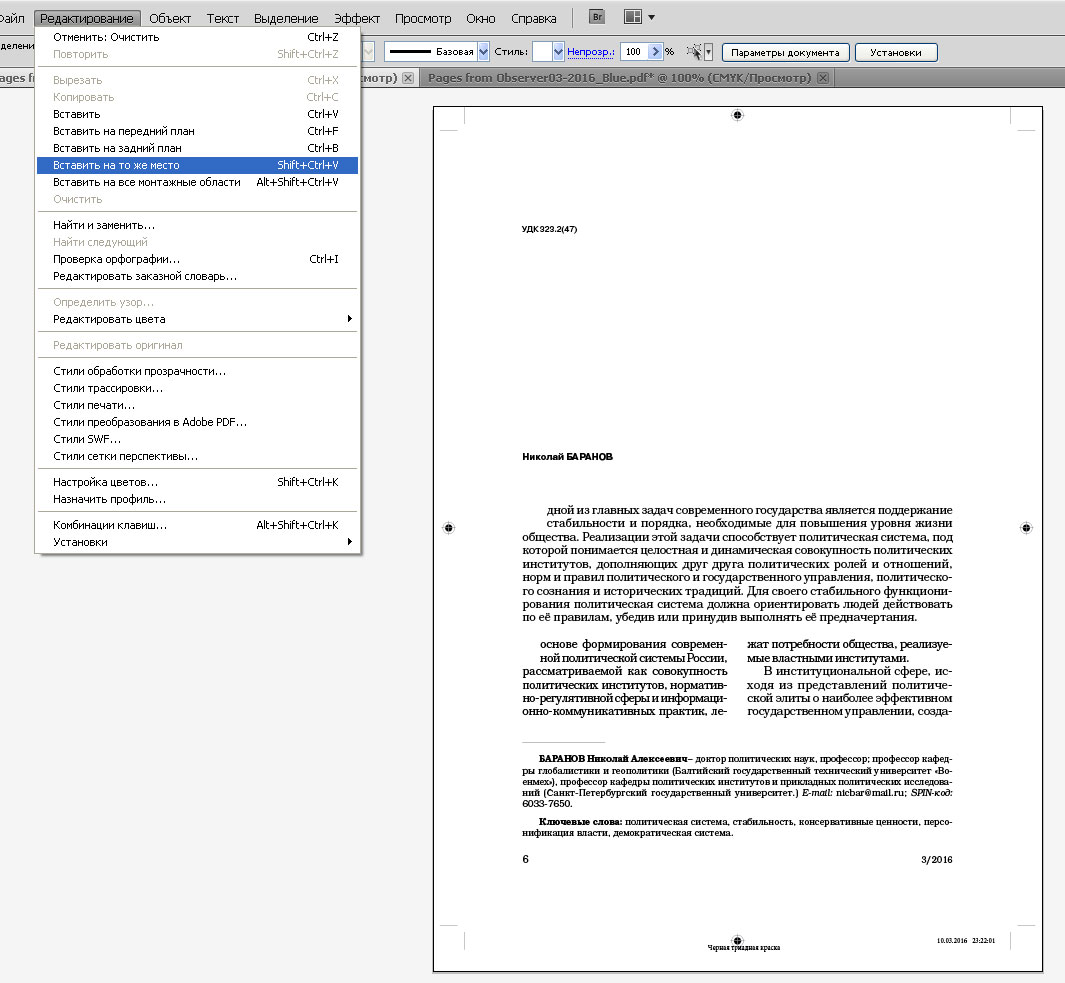Click the opacity 100 input field
The width and height of the screenshot is (1065, 983).
[x=635, y=52]
